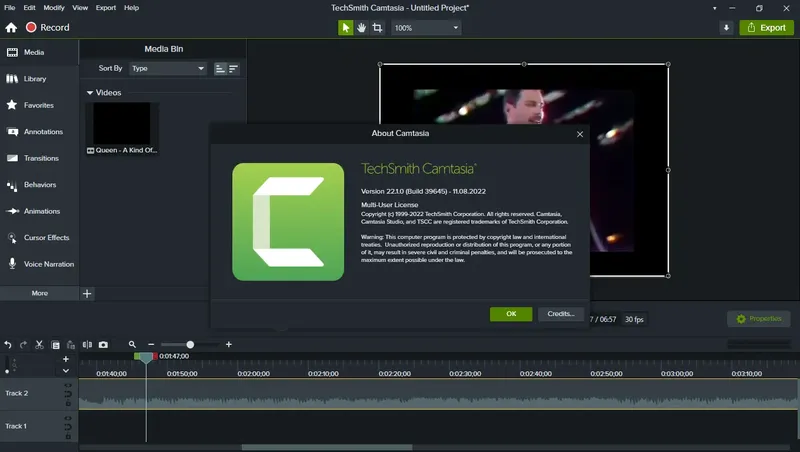Confirm About dialog with OK
Screen dimensions: 800x452
pyautogui.click(x=511, y=314)
